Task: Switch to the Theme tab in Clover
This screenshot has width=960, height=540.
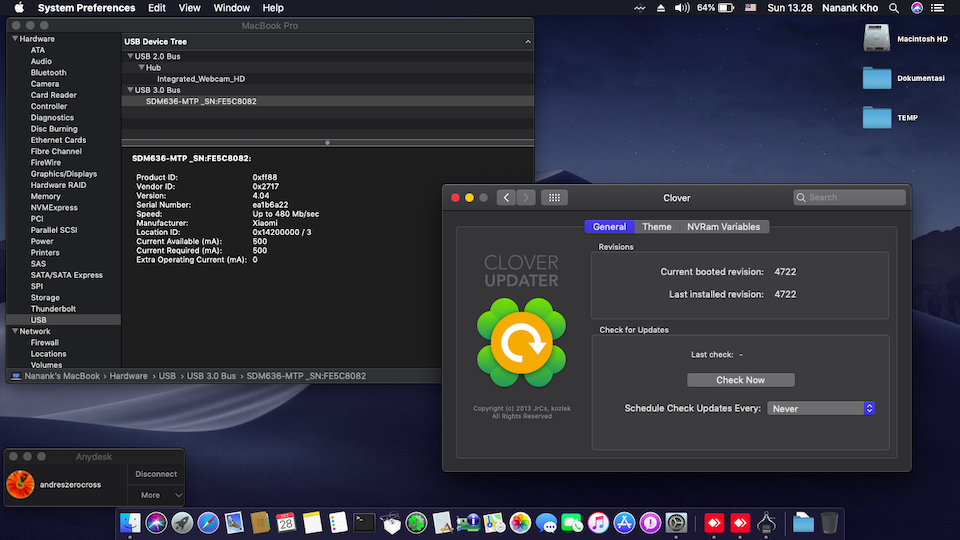Action: (x=656, y=227)
